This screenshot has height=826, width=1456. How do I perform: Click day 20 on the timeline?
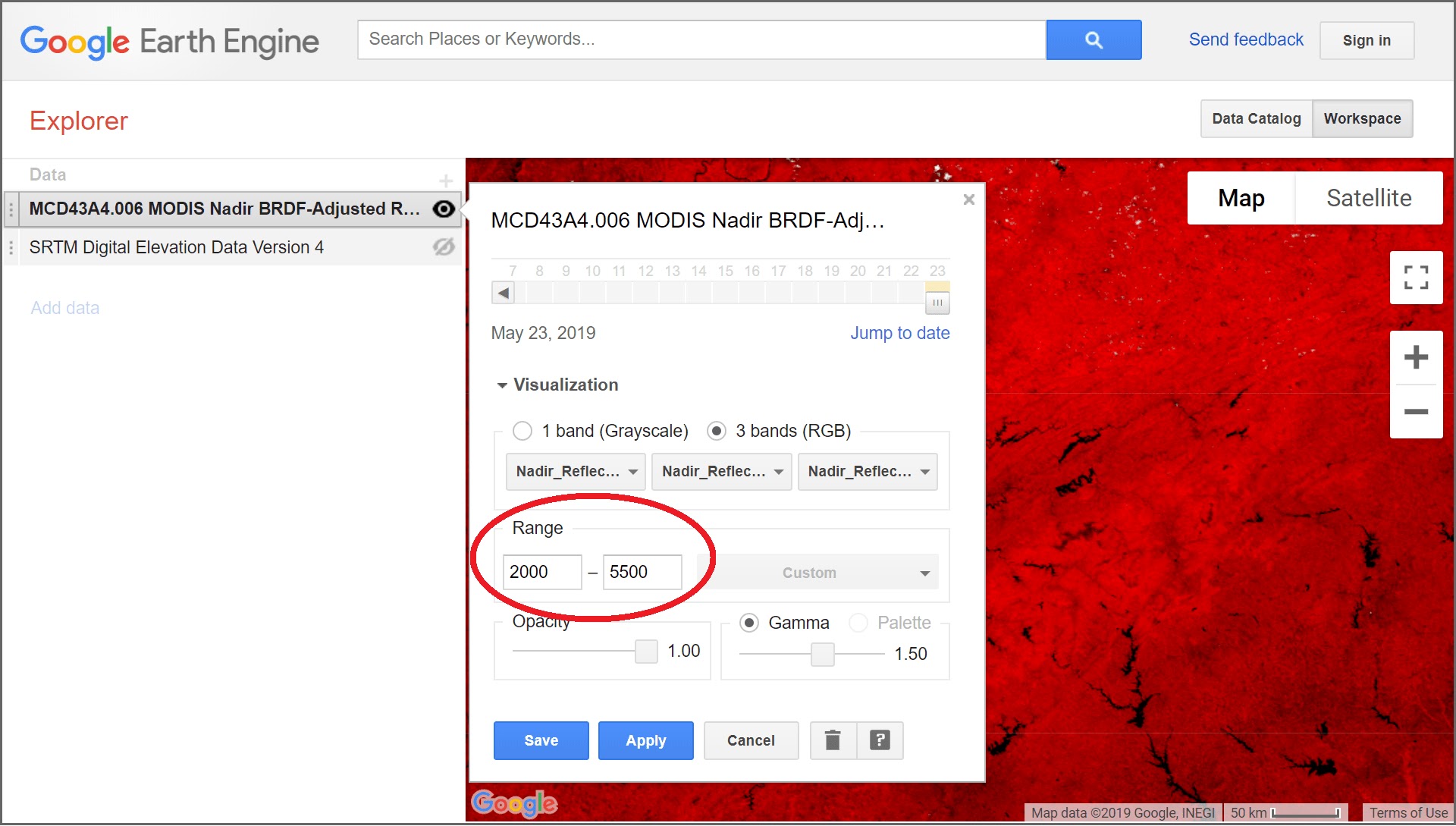point(858,272)
